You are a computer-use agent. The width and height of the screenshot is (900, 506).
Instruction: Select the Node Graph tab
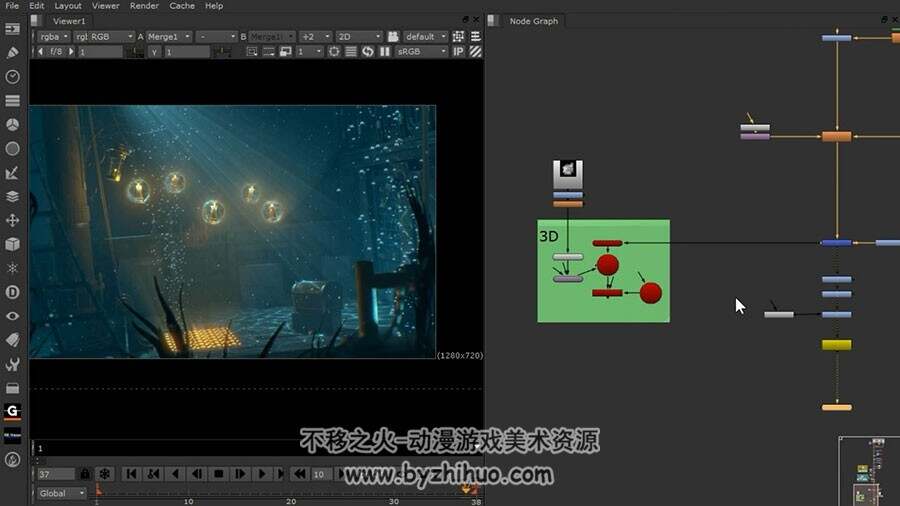(x=534, y=21)
